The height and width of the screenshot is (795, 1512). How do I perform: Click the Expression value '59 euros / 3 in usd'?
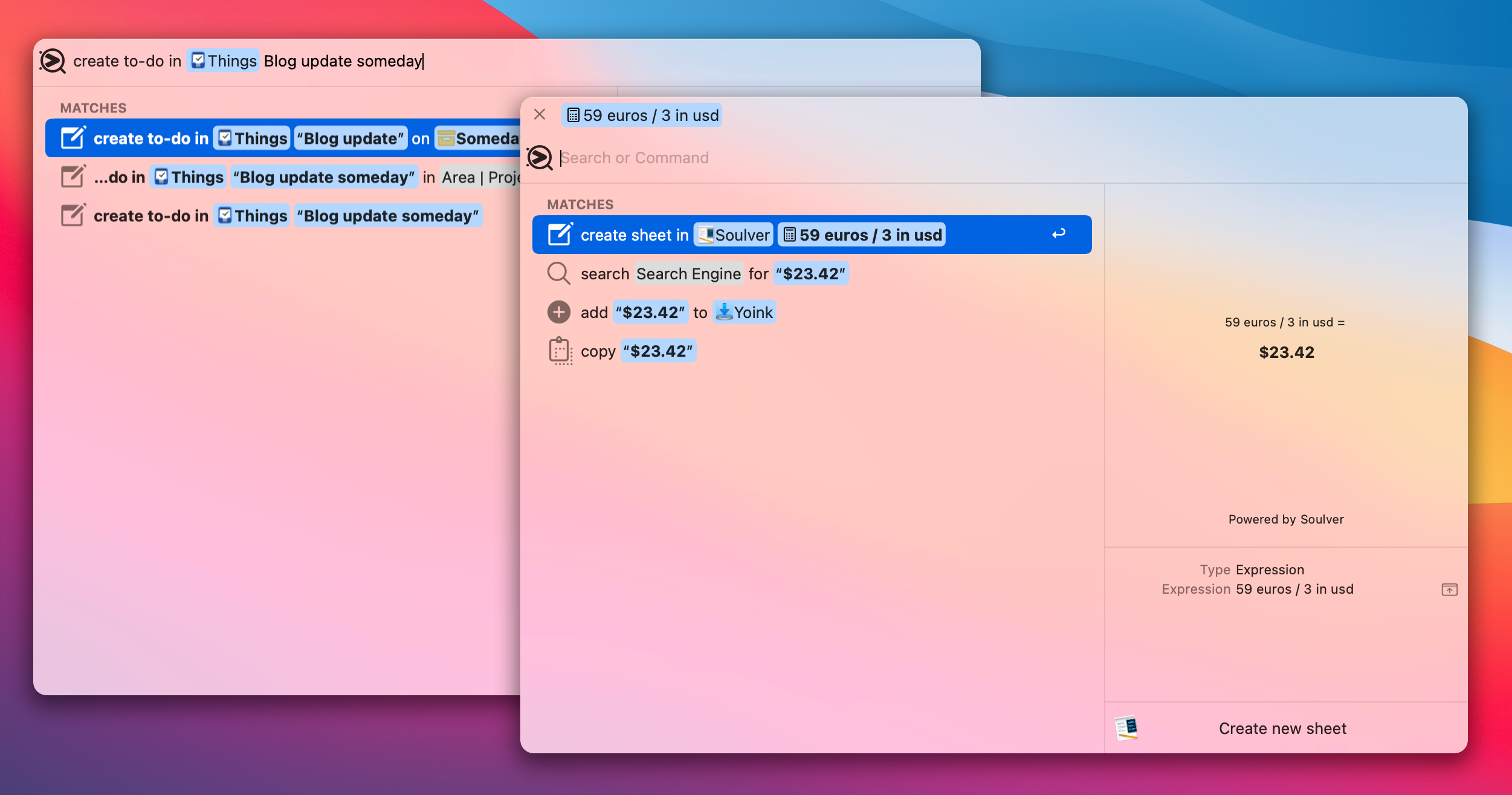(x=1294, y=589)
